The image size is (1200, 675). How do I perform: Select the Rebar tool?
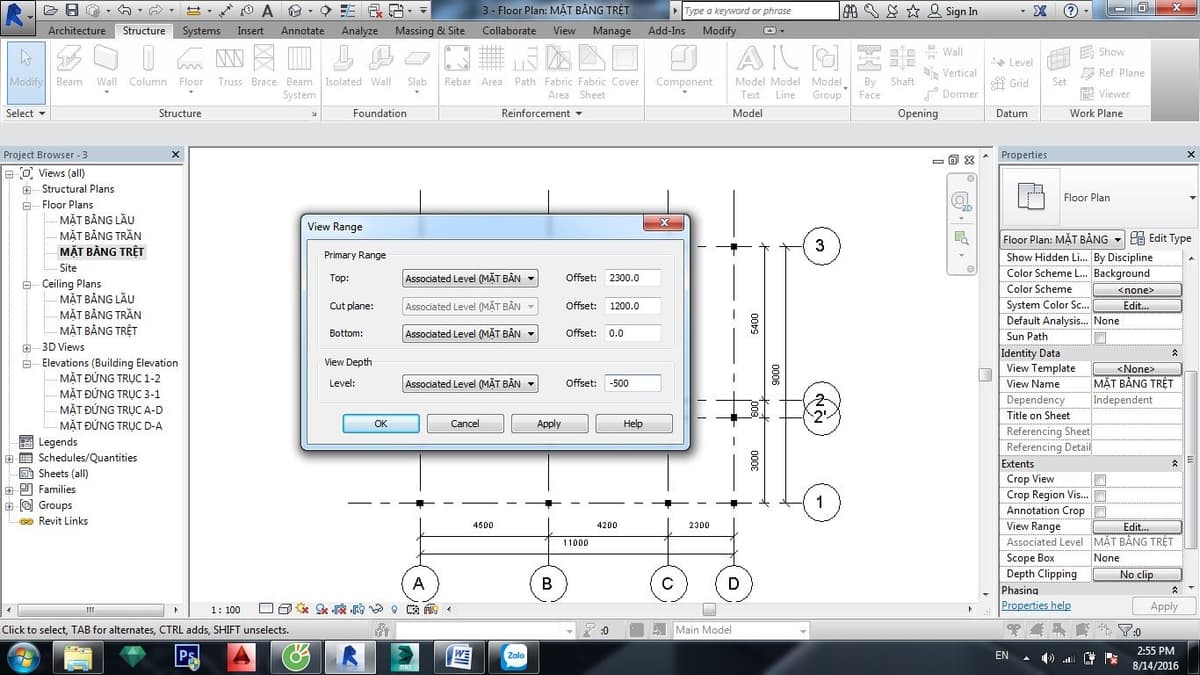coord(458,67)
